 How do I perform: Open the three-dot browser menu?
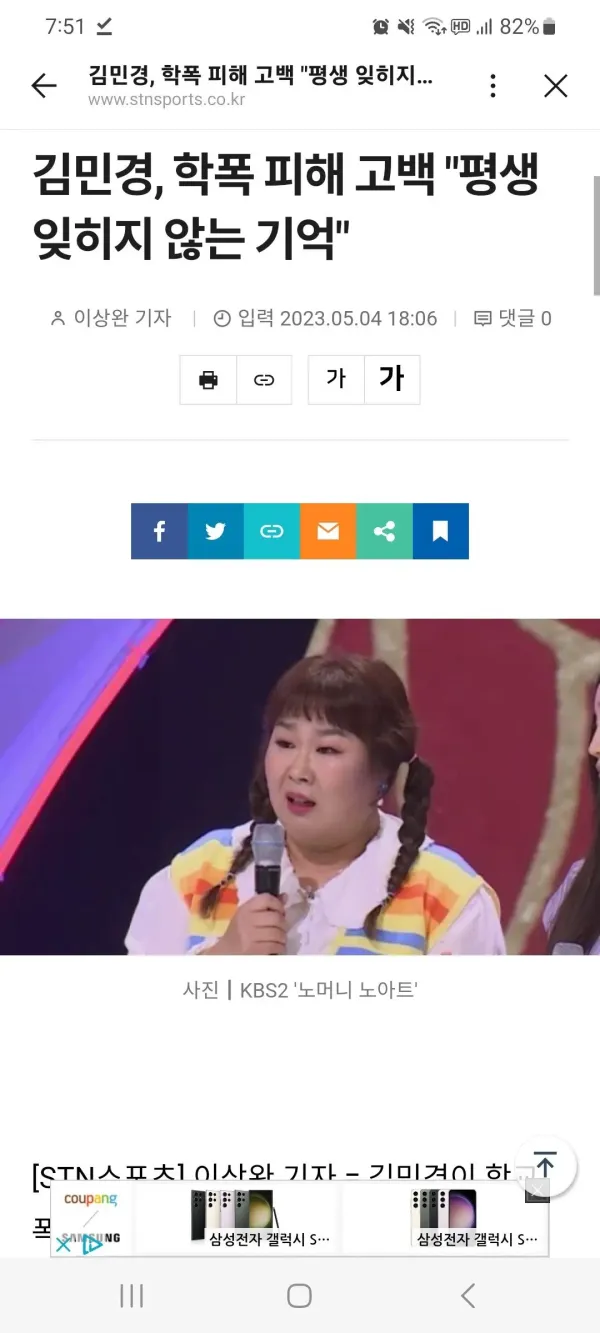493,86
